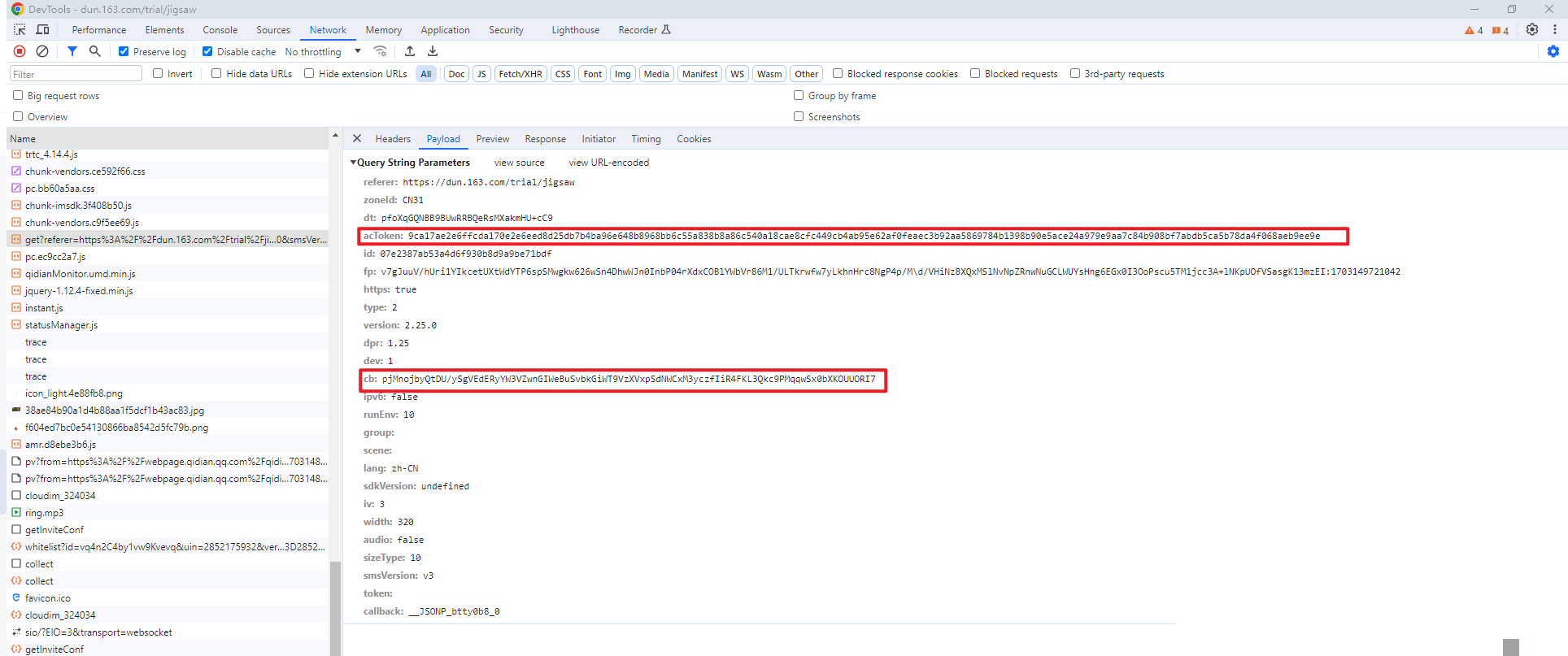This screenshot has width=1568, height=656.
Task: Filter requests by WS type
Action: [x=737, y=74]
